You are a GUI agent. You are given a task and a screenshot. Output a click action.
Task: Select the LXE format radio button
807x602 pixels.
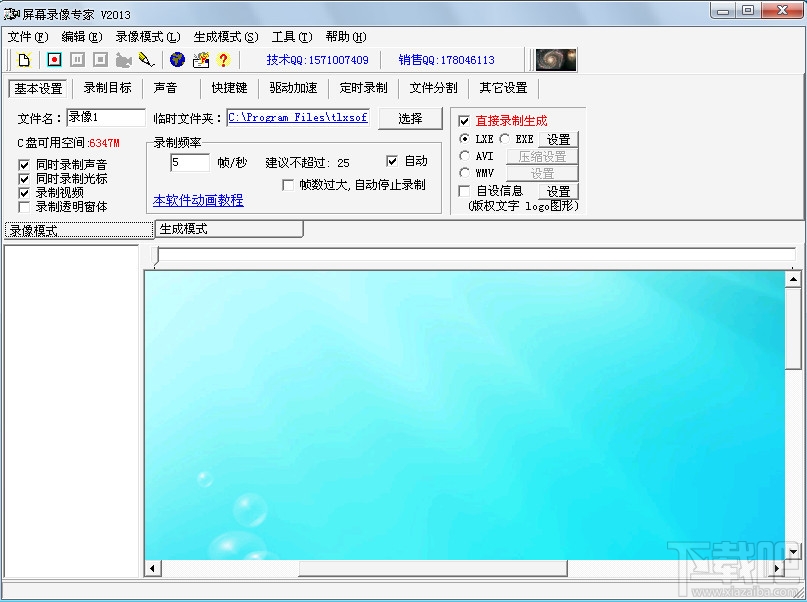pyautogui.click(x=464, y=139)
